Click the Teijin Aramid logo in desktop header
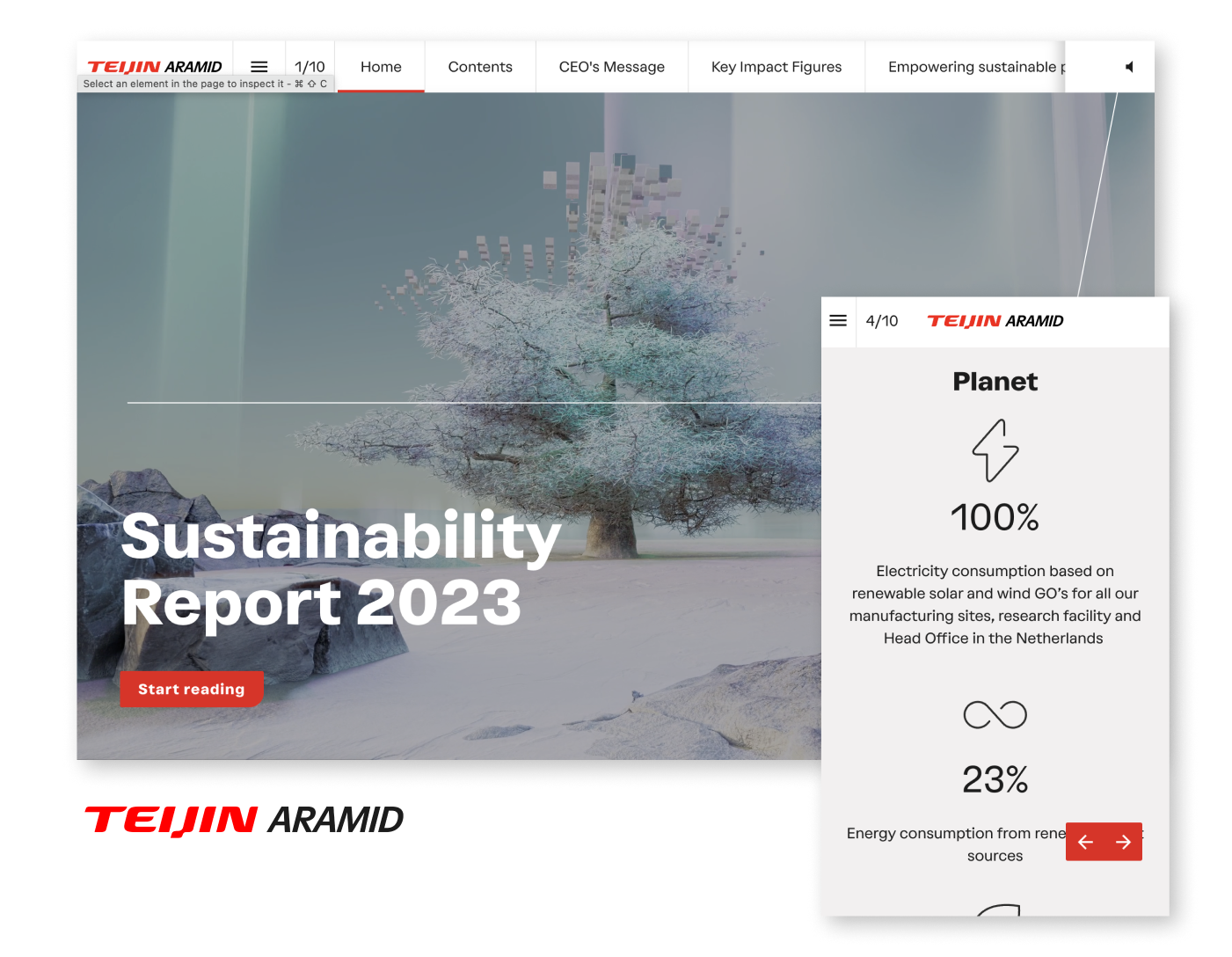 click(x=155, y=67)
